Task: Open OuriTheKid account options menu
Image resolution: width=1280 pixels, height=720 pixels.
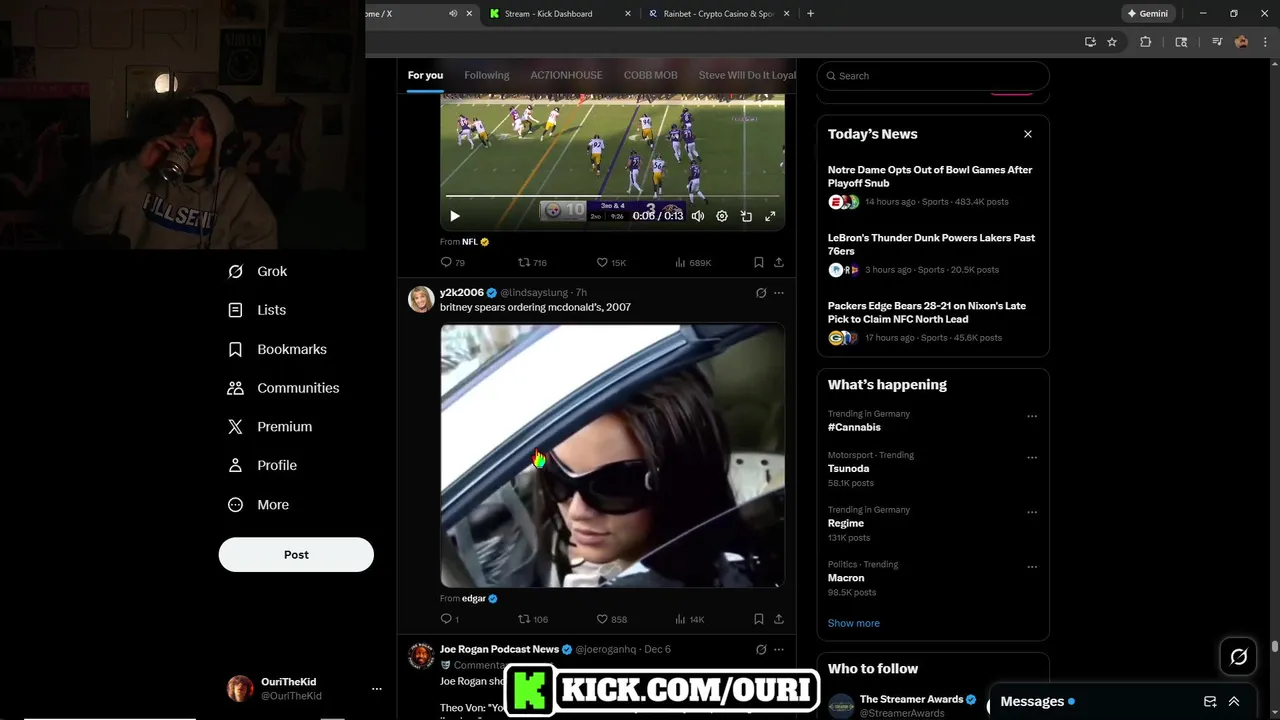Action: coord(377,689)
